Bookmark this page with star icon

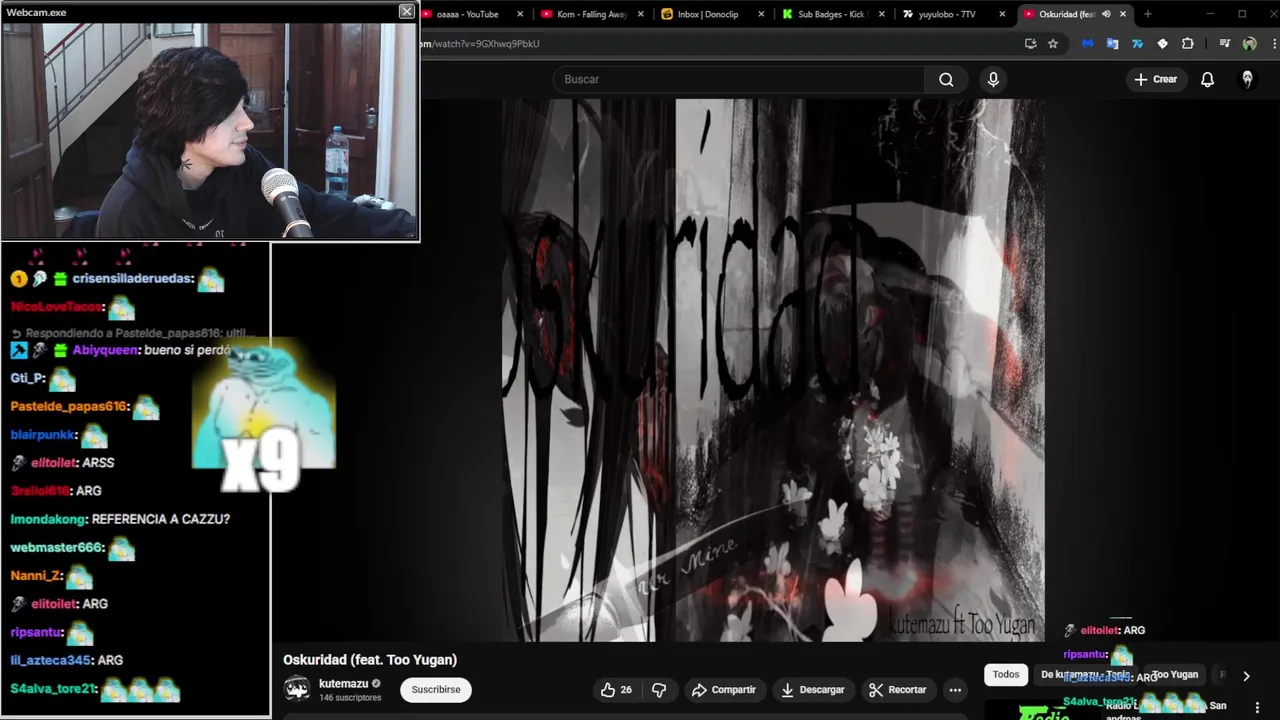[1053, 44]
